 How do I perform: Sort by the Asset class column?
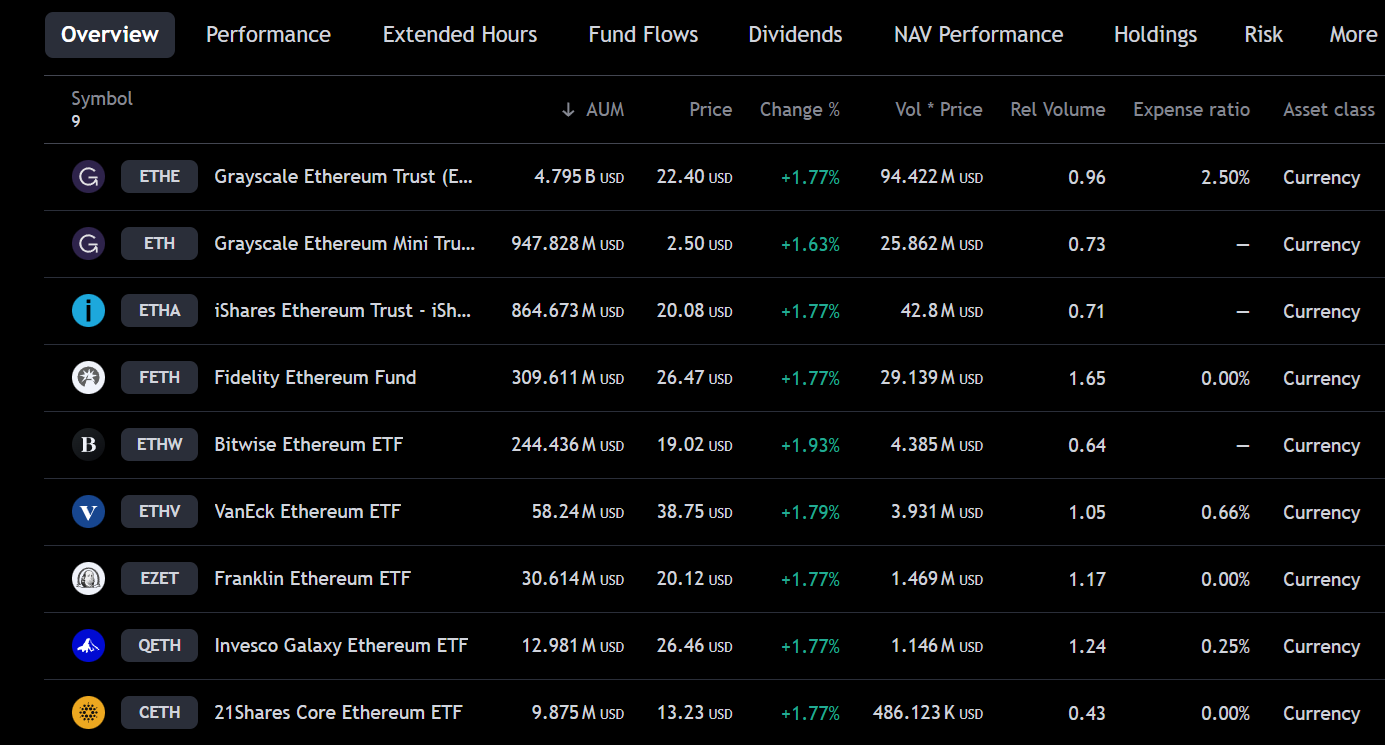[1329, 110]
